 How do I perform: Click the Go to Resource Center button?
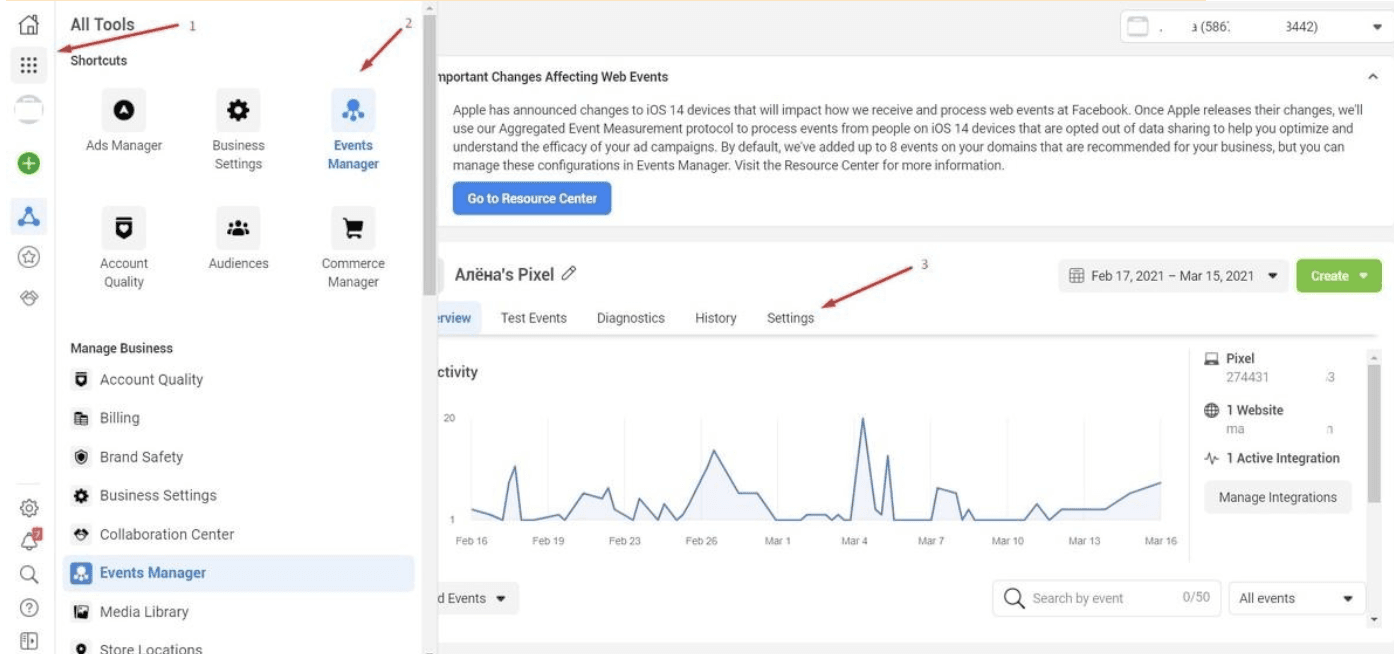click(x=532, y=198)
